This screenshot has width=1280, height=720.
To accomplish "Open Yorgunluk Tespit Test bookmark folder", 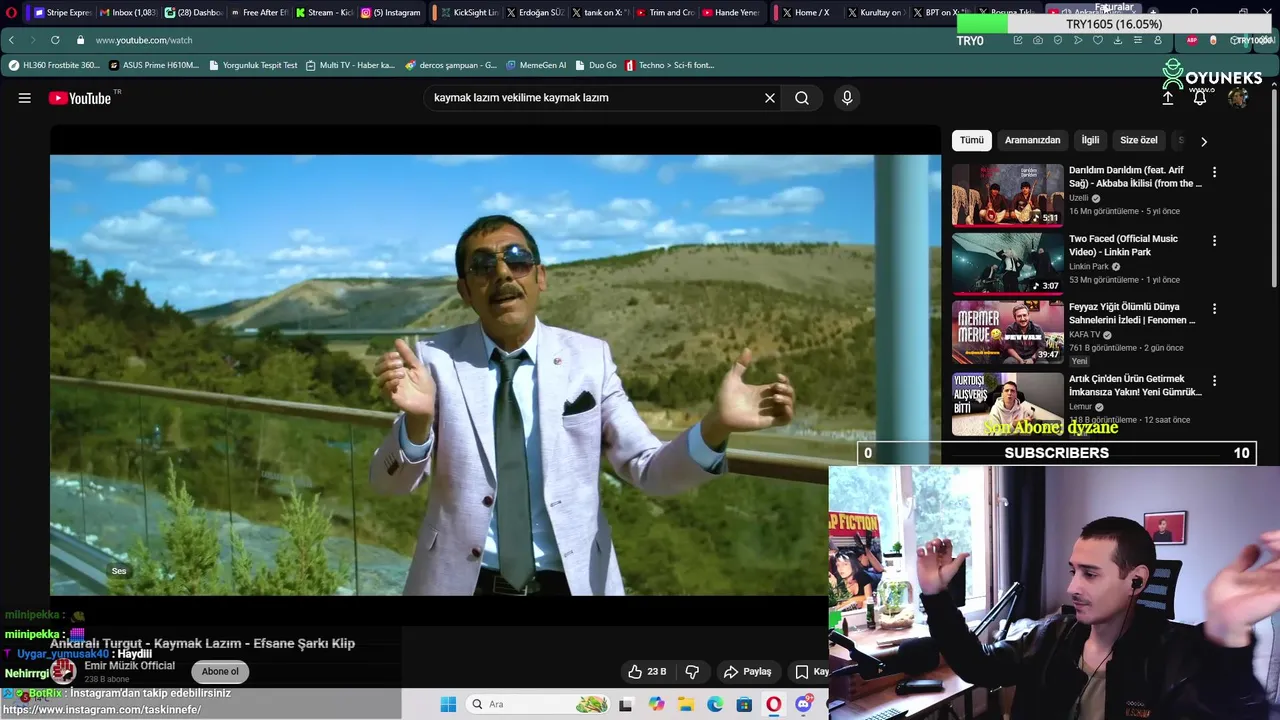I will 254,65.
